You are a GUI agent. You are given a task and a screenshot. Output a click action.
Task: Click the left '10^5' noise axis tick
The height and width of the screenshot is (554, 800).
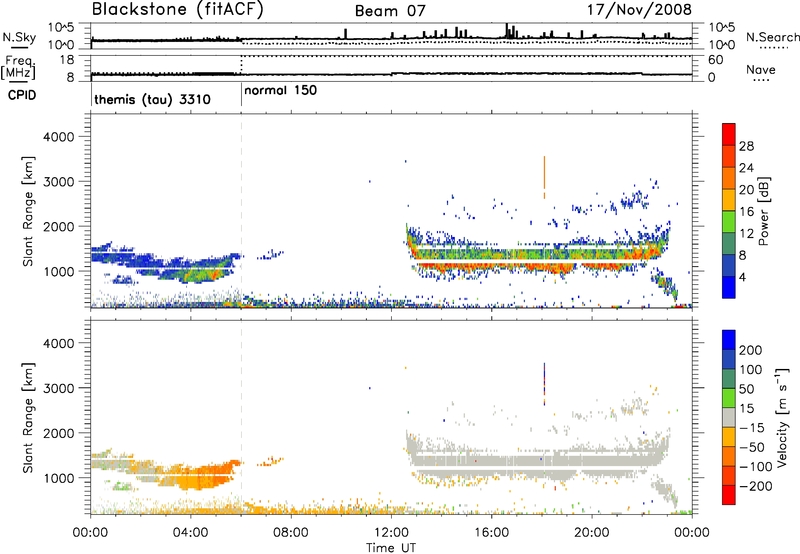(61, 27)
